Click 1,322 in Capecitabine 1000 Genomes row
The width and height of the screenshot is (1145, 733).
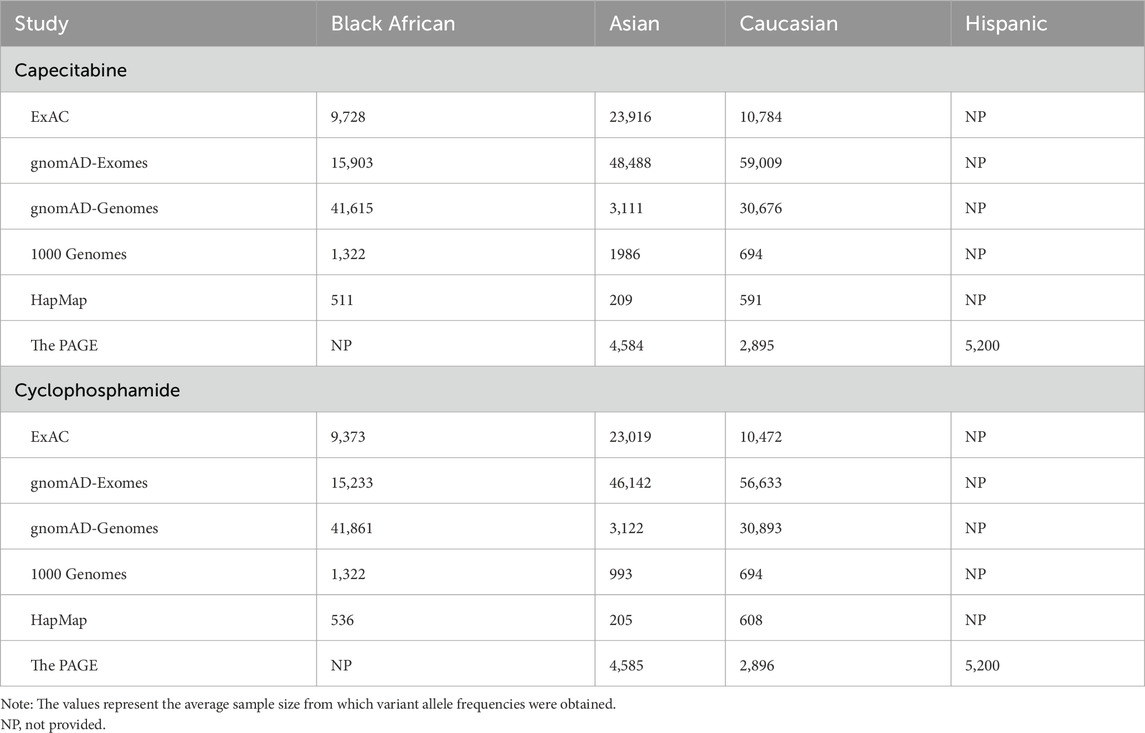pyautogui.click(x=348, y=254)
